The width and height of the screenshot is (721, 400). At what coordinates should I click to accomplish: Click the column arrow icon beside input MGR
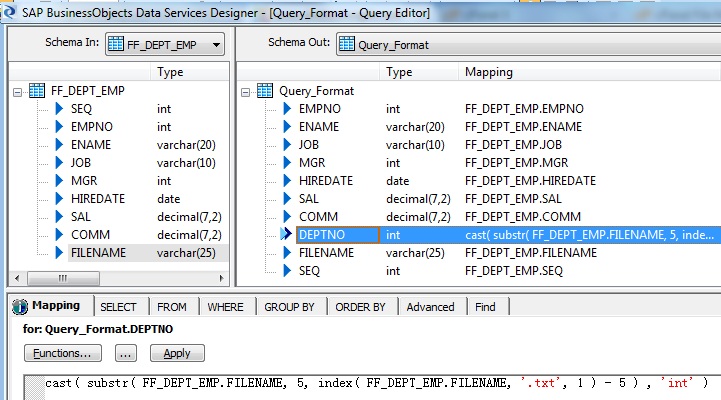[x=59, y=180]
